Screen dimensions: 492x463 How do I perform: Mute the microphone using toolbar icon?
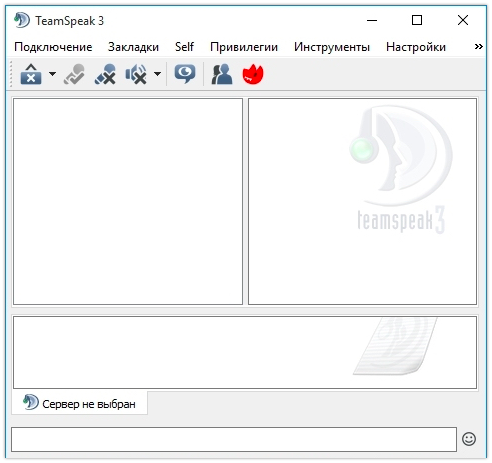point(105,74)
